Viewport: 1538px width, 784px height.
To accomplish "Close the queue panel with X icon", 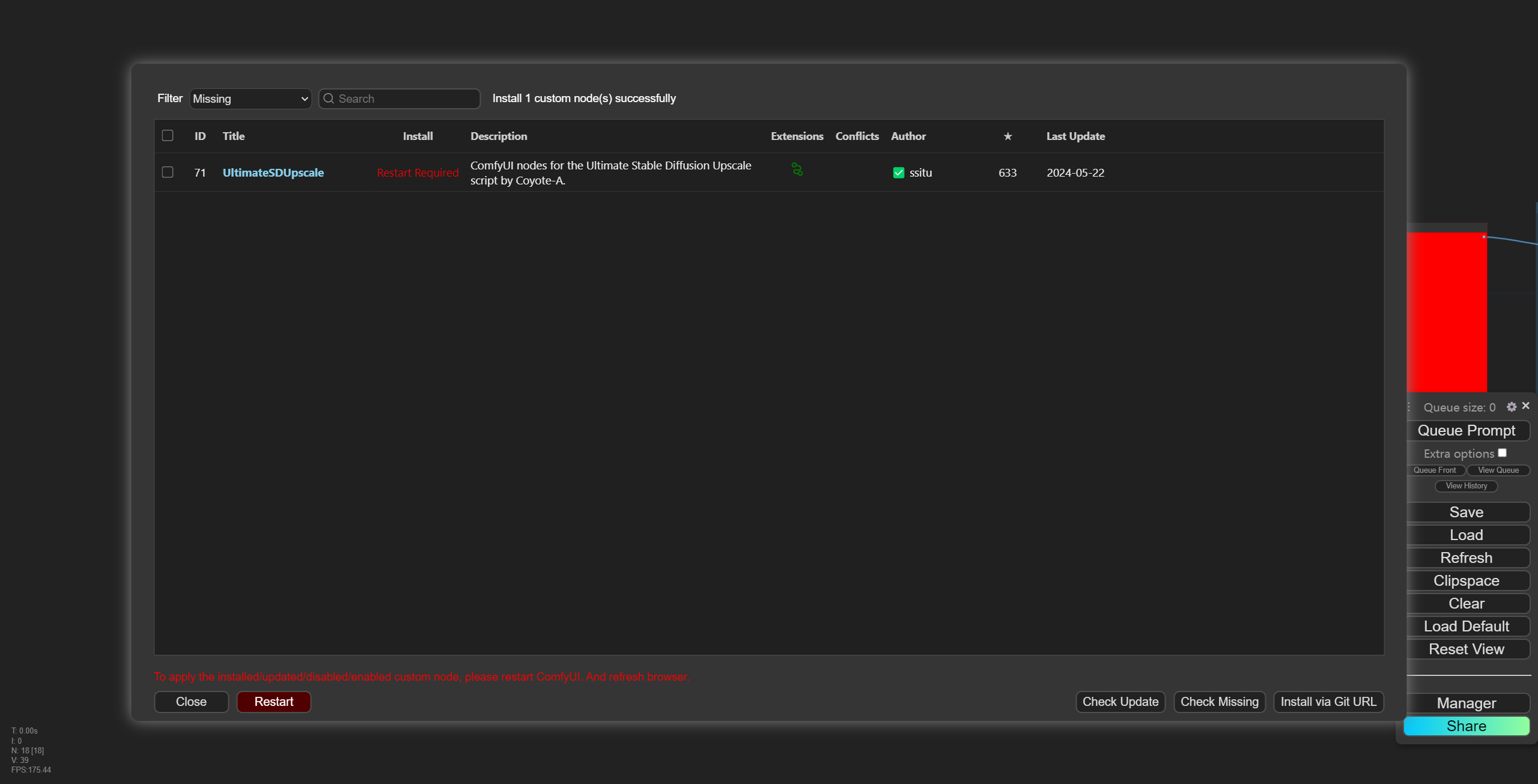I will (x=1525, y=406).
